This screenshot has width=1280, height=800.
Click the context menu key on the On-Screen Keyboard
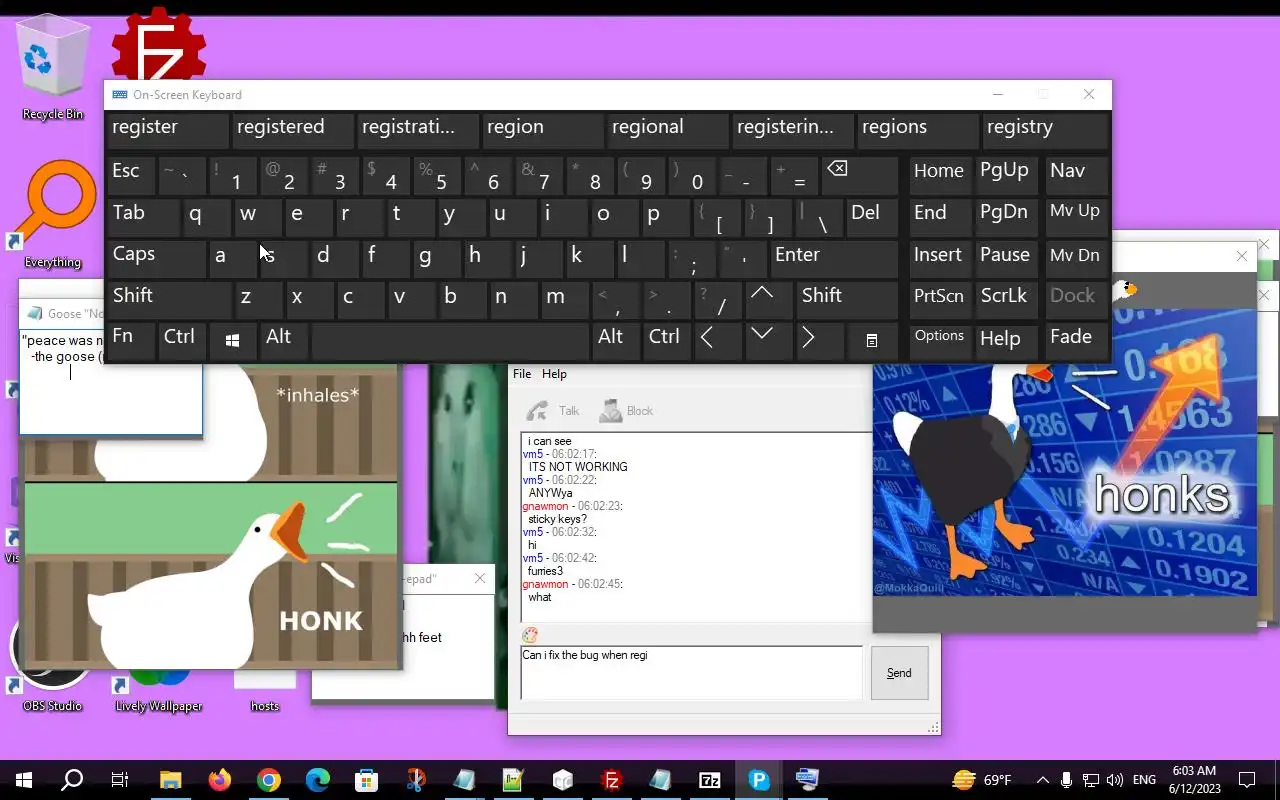(871, 340)
